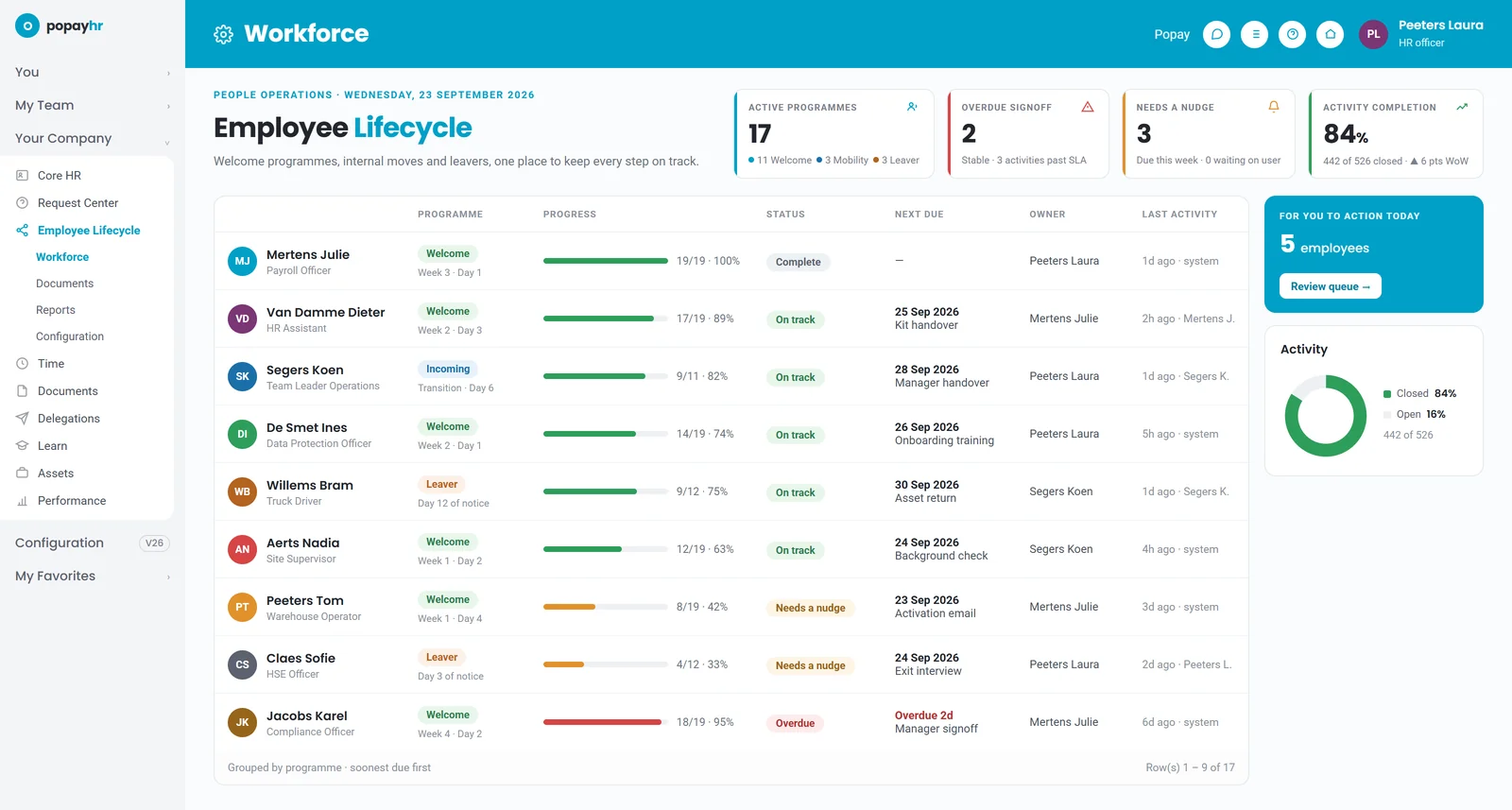Click the SK avatar for Segers Koen

point(242,376)
